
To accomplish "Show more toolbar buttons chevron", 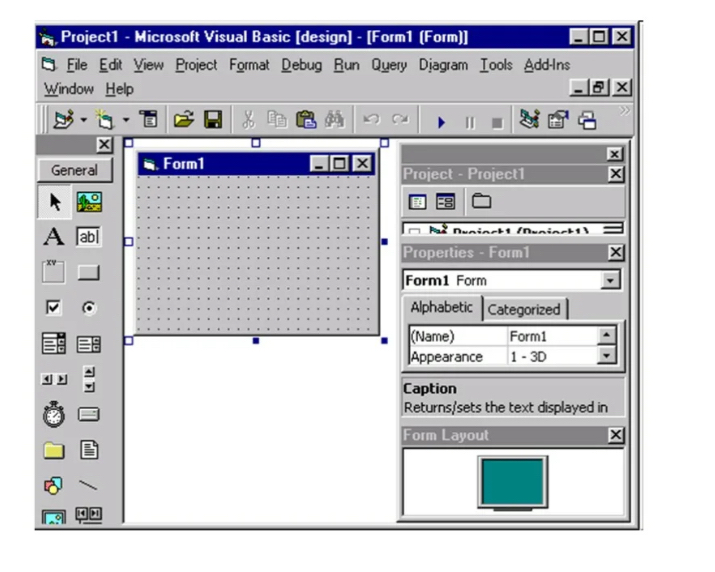I will point(624,110).
